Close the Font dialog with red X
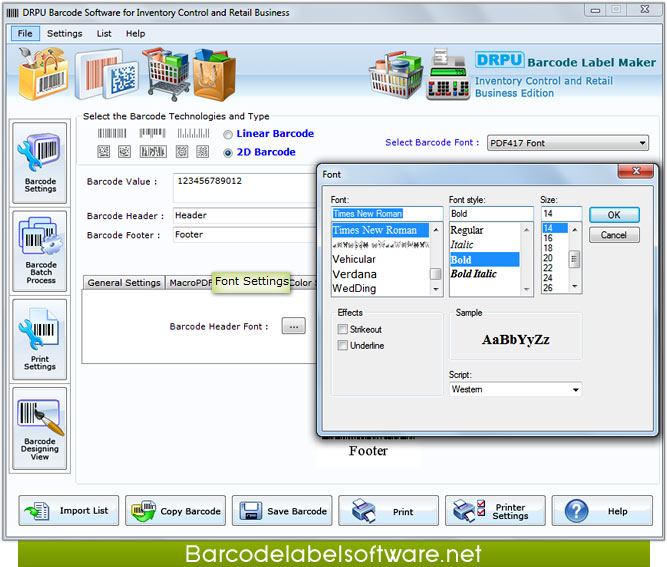667x567 pixels. coord(636,171)
